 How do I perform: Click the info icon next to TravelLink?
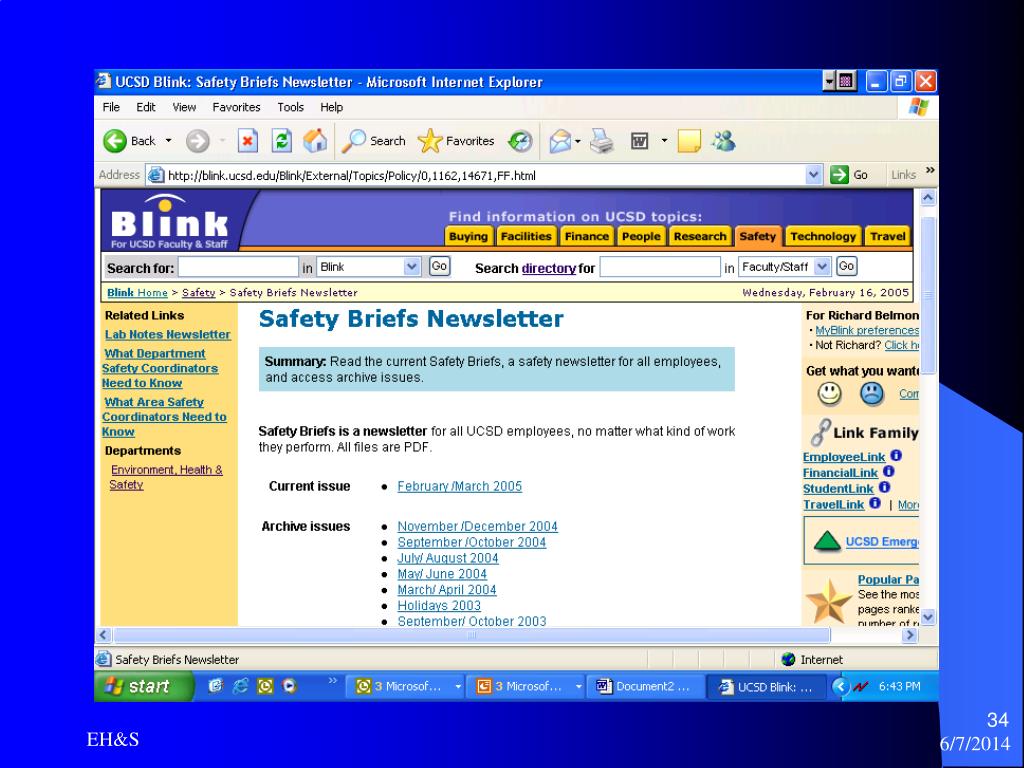tap(875, 503)
